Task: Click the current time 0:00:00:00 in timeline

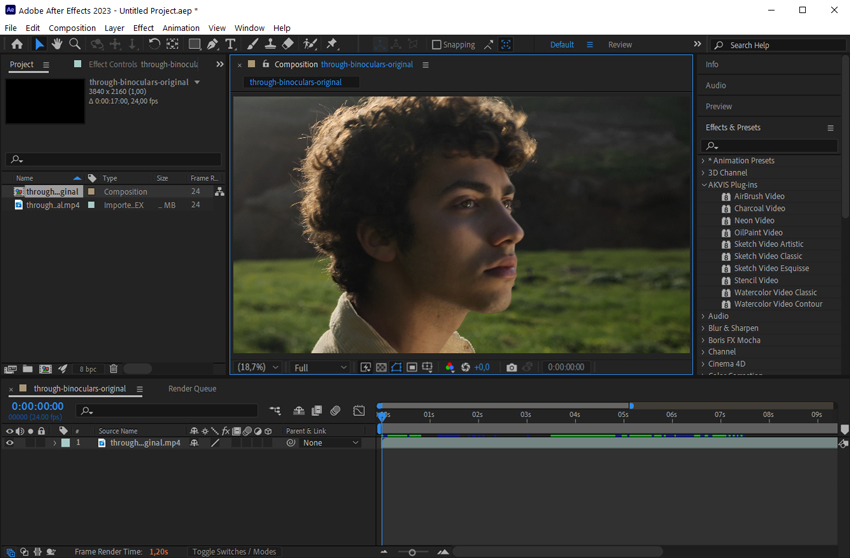Action: (37, 406)
